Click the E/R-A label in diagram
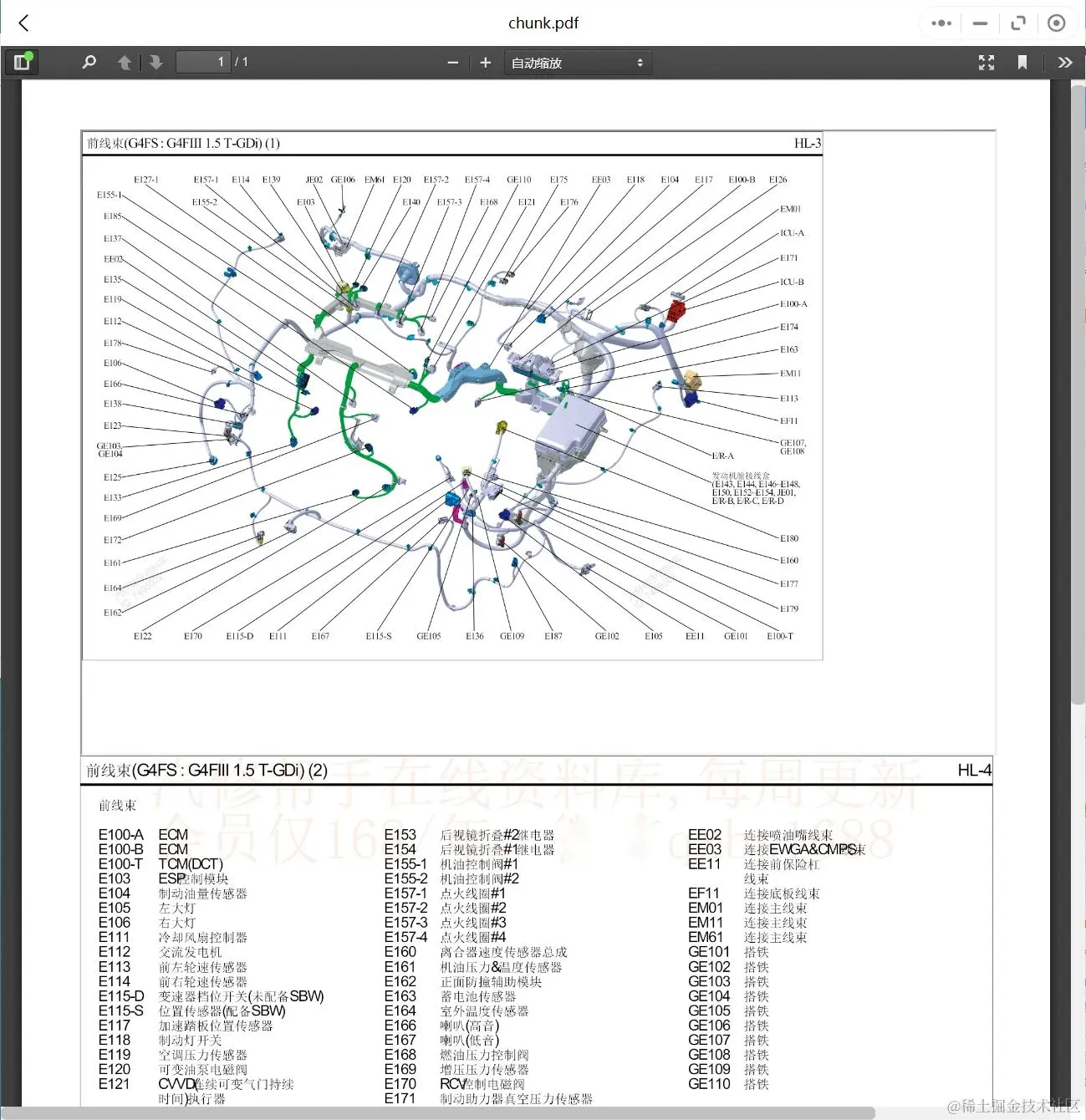Viewport: 1086px width, 1120px height. [723, 456]
